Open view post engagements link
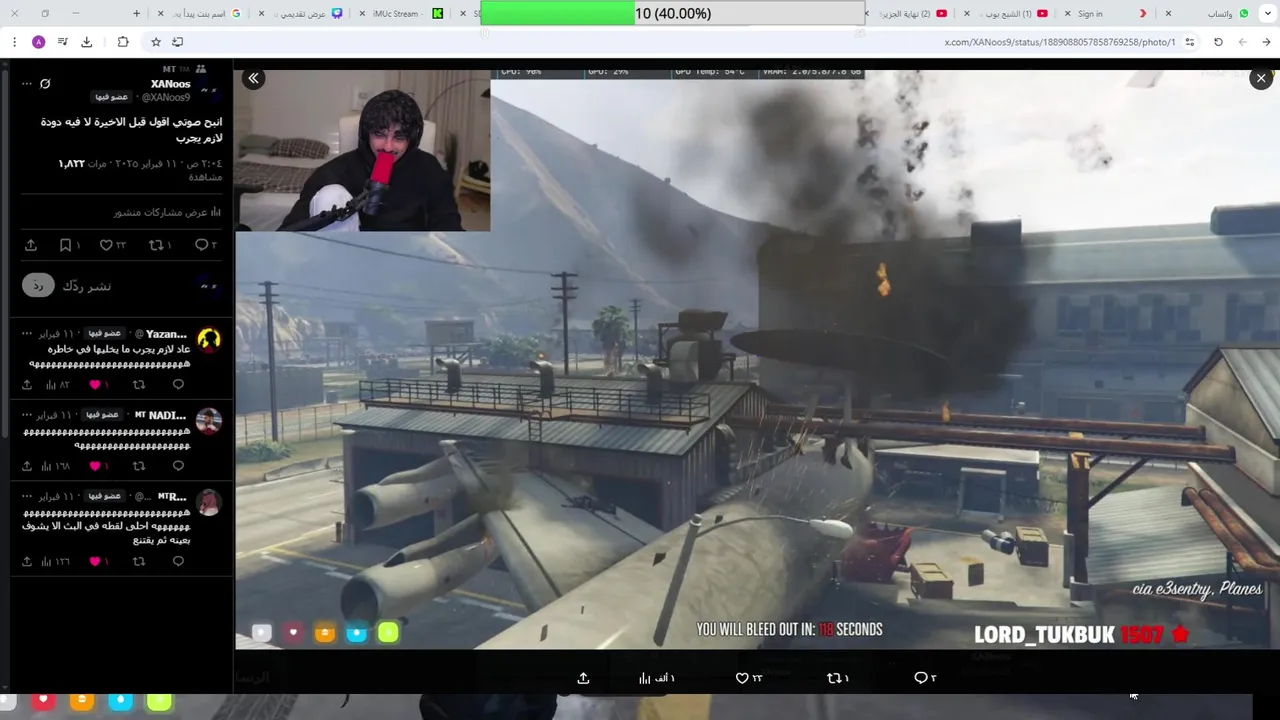The width and height of the screenshot is (1280, 720). pos(166,212)
